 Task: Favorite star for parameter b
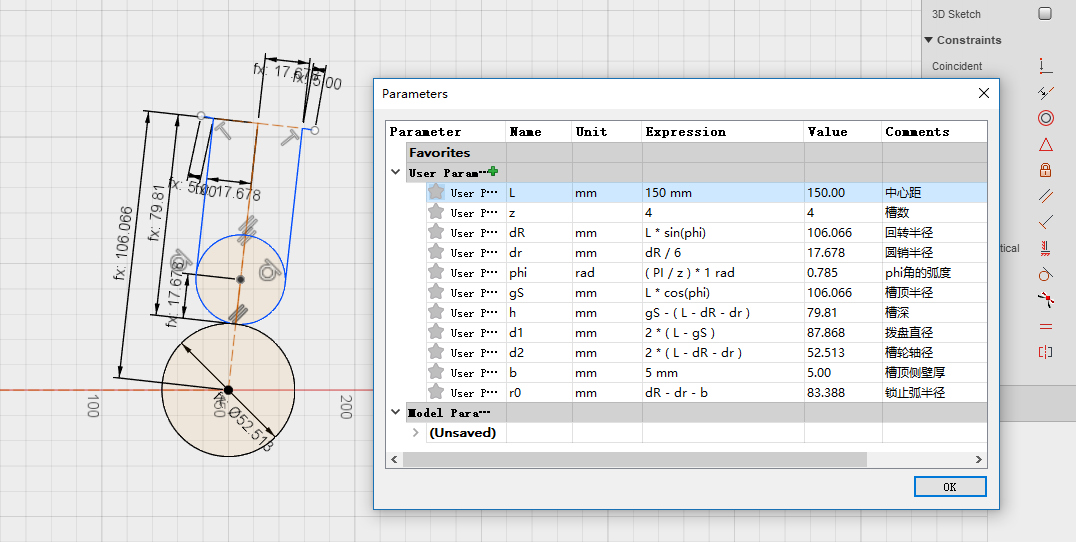(x=436, y=372)
